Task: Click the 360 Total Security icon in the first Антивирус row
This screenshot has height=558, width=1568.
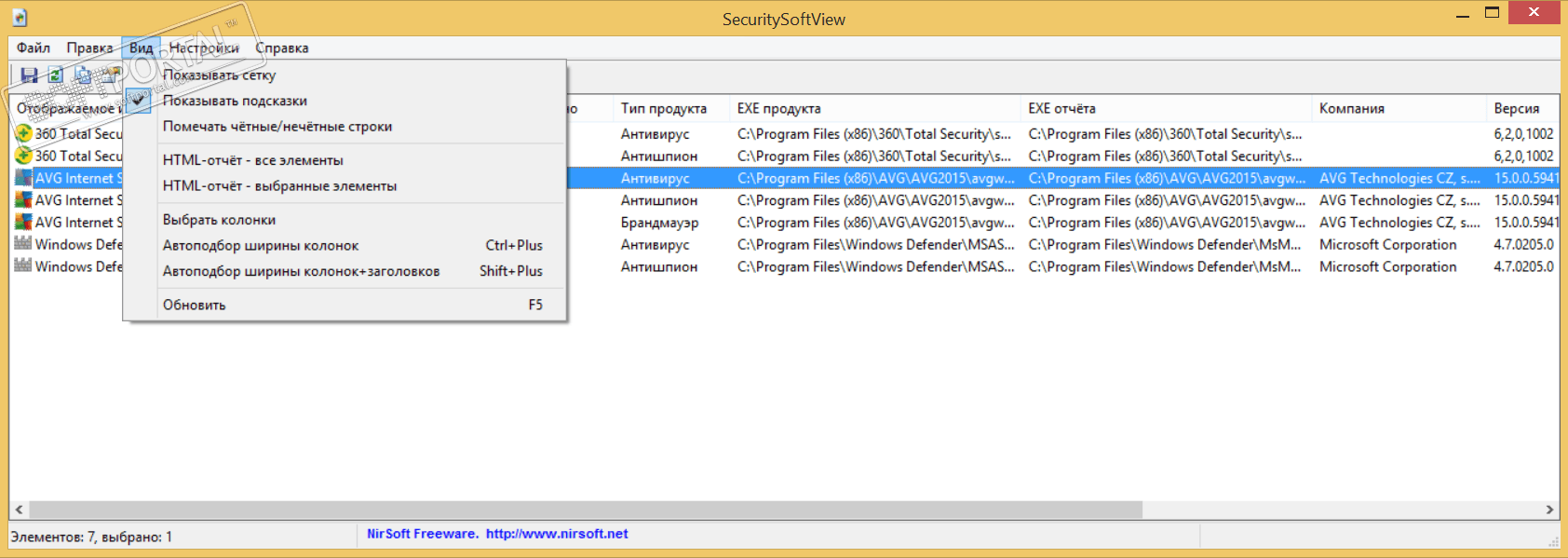Action: pyautogui.click(x=23, y=133)
